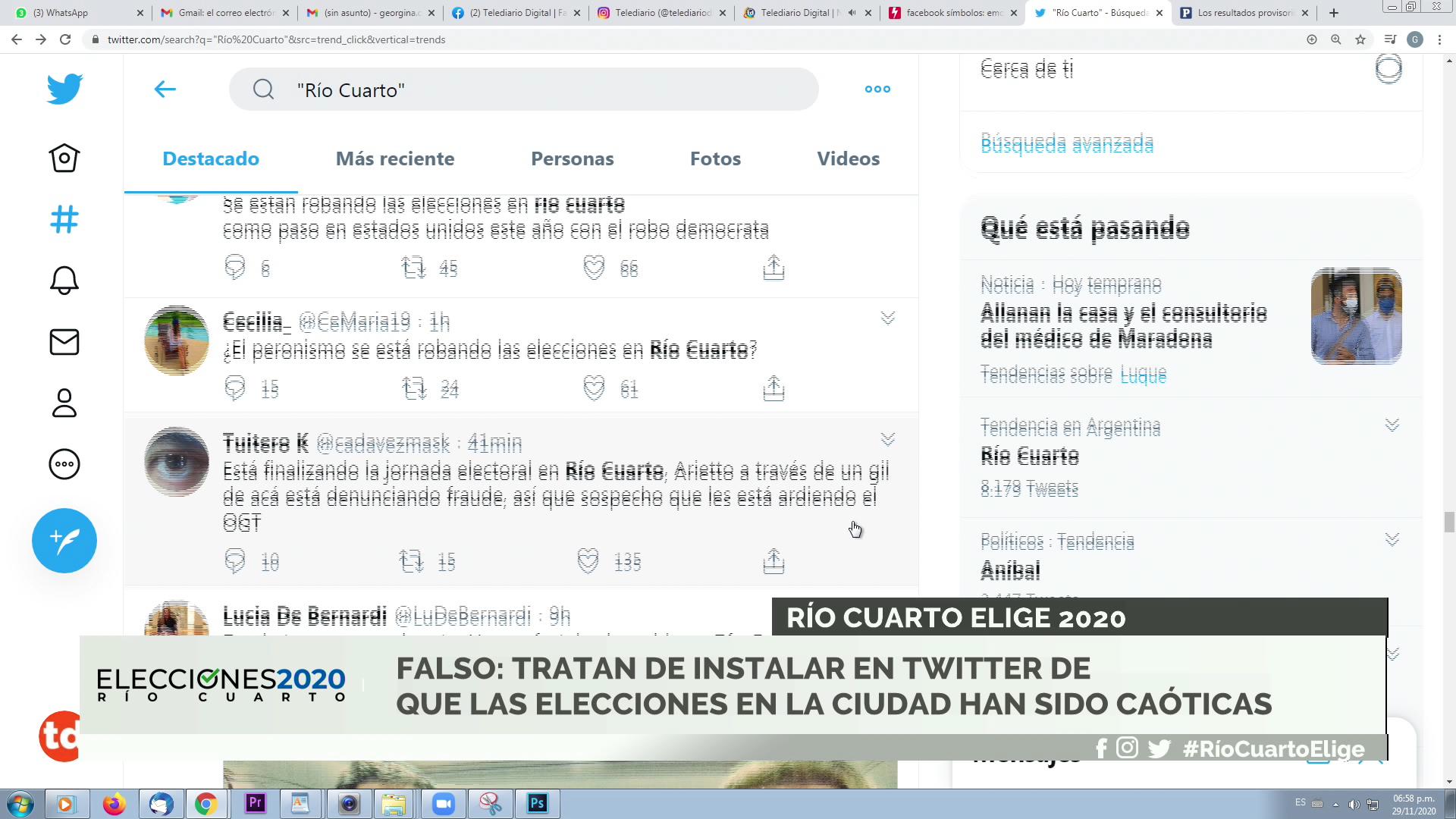Switch to Más reciente tab
Viewport: 1456px width, 819px height.
[395, 158]
